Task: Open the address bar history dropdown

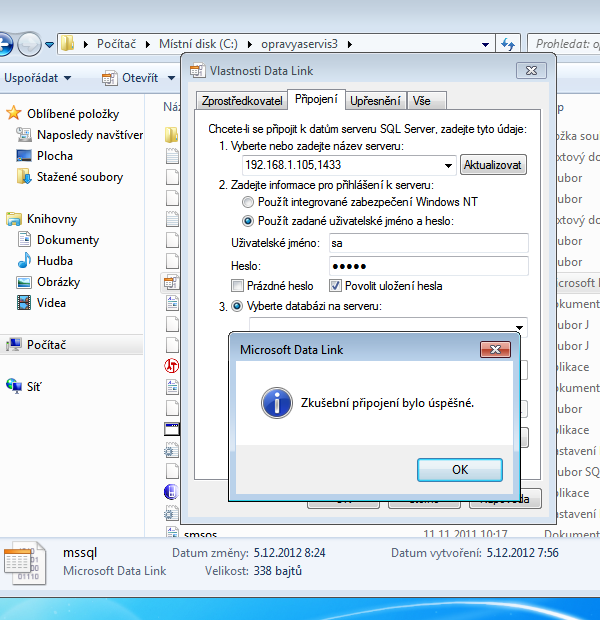Action: click(x=485, y=45)
